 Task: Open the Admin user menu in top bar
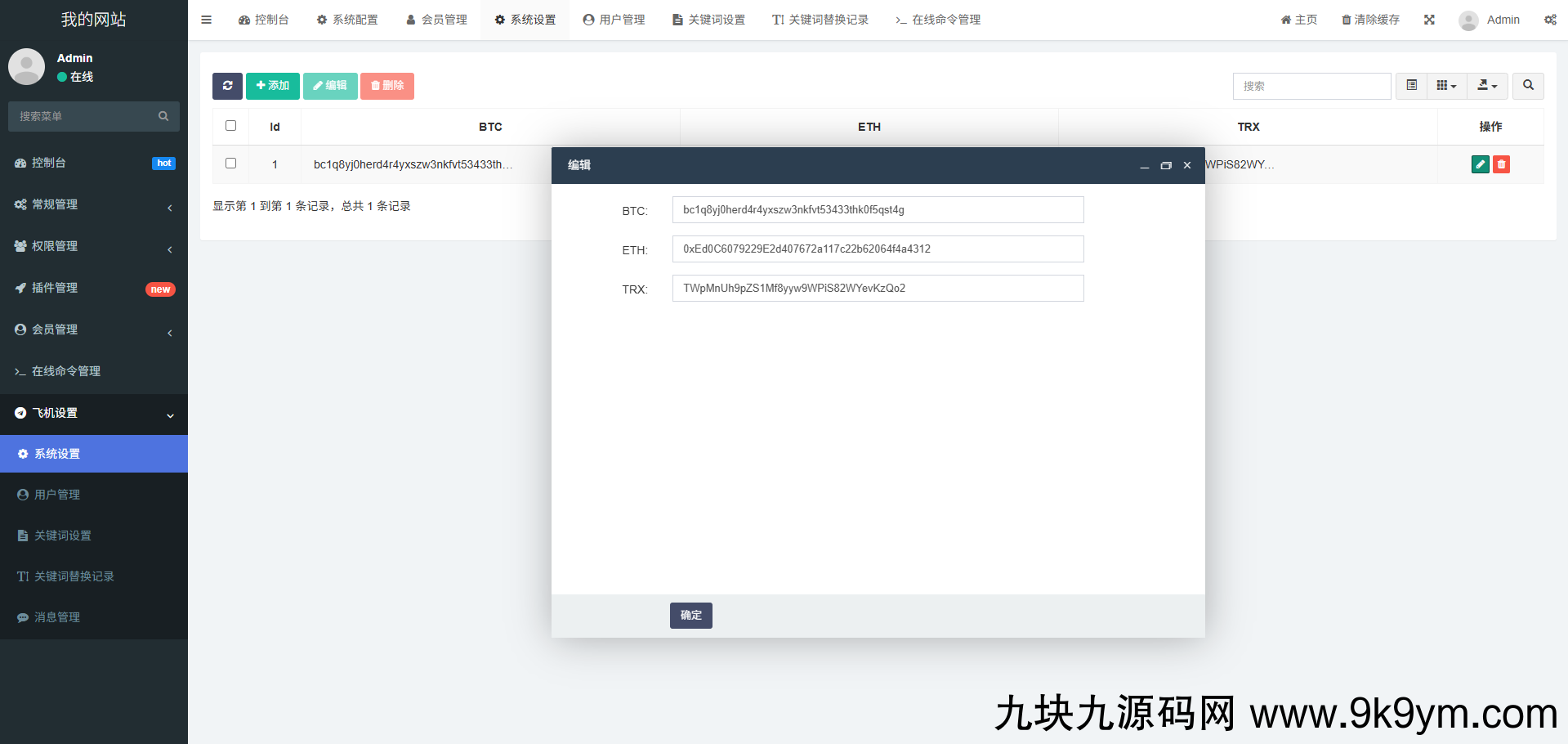click(x=1490, y=20)
